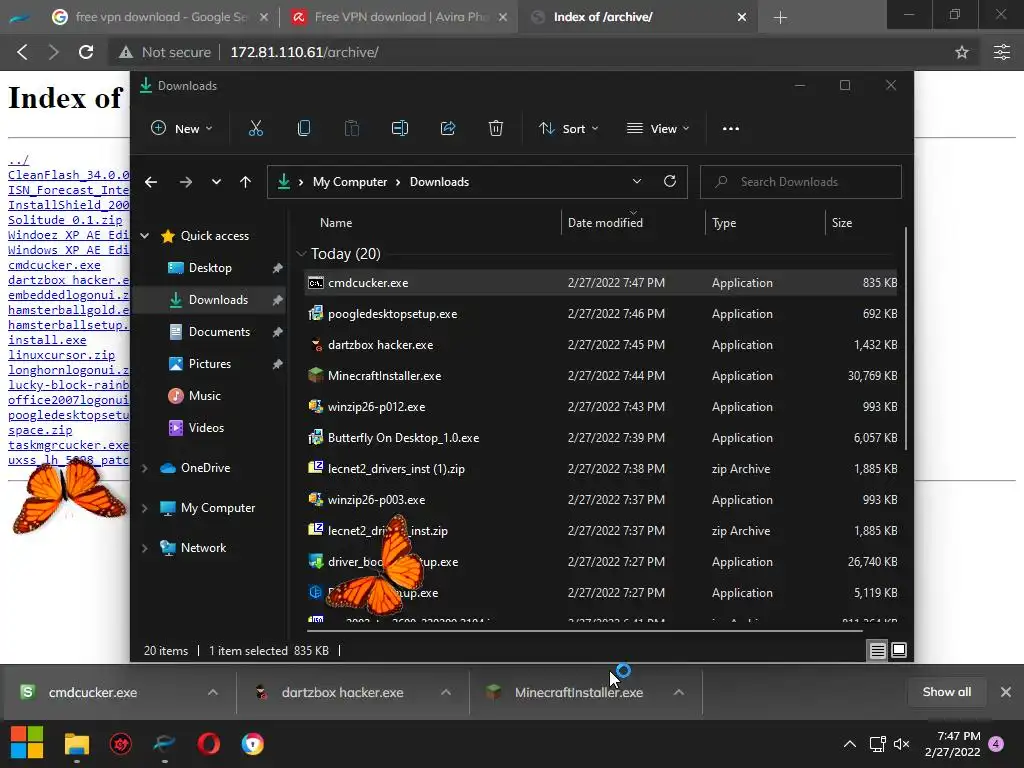Refresh the Downloads folder view
This screenshot has height=768, width=1024.
click(669, 182)
